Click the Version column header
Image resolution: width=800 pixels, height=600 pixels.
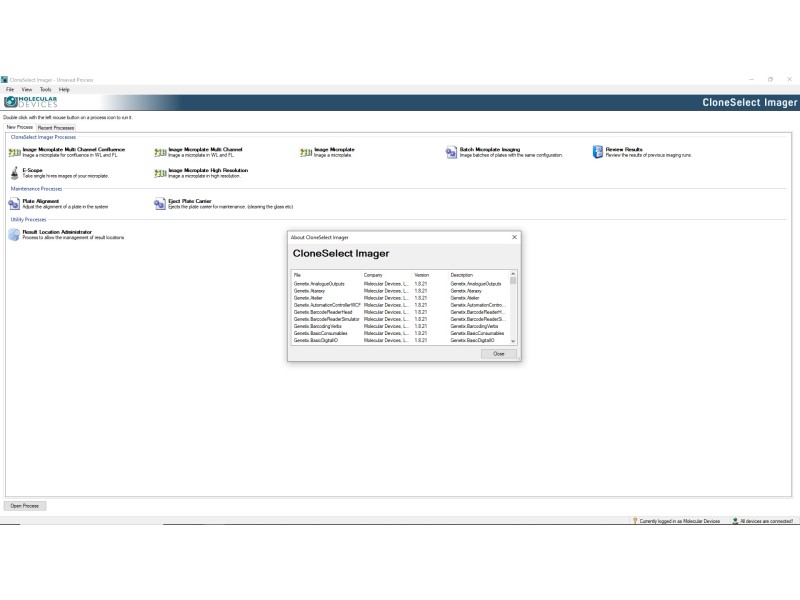(430, 274)
